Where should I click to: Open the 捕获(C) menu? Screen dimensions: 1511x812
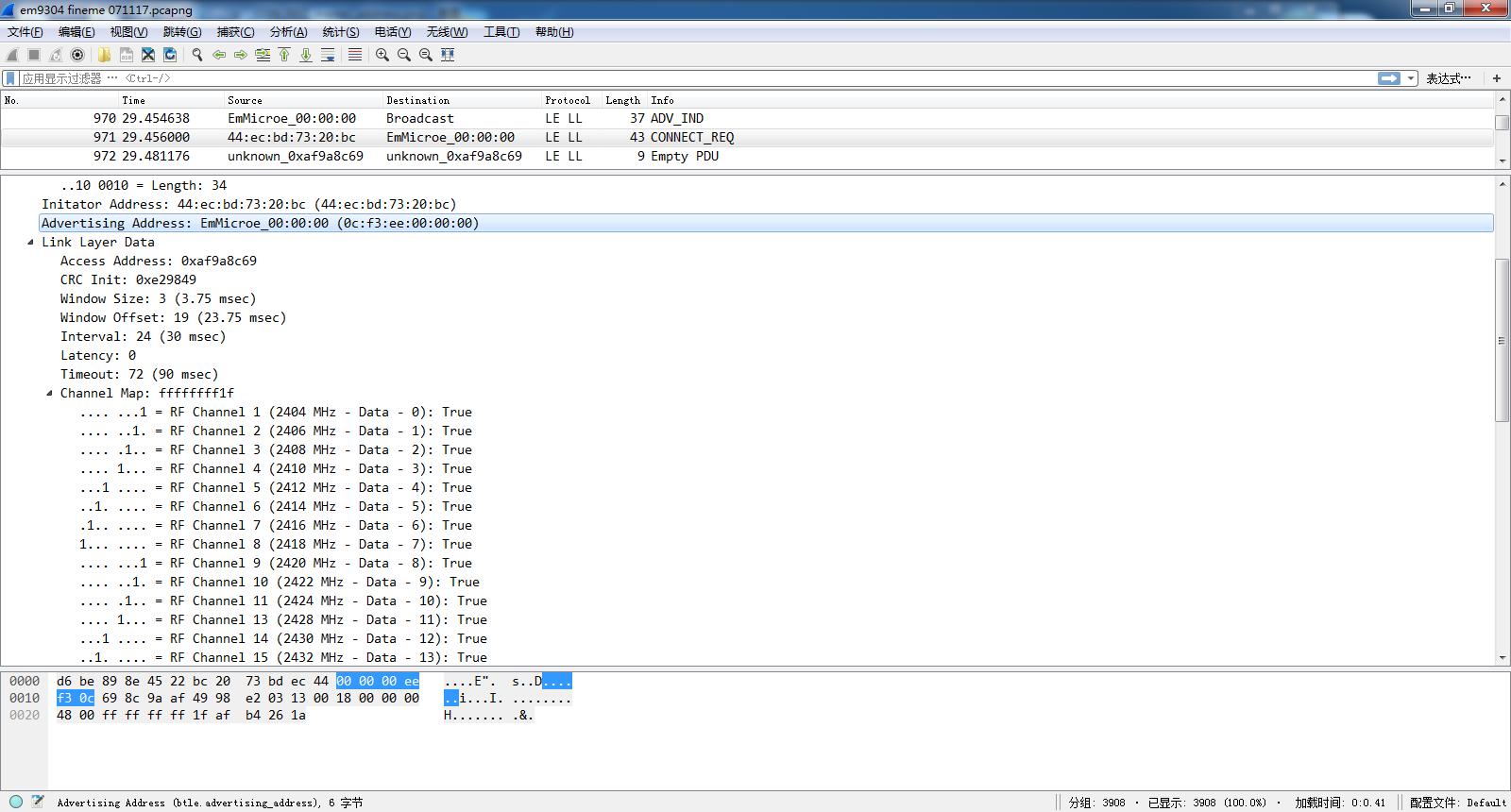click(x=235, y=32)
